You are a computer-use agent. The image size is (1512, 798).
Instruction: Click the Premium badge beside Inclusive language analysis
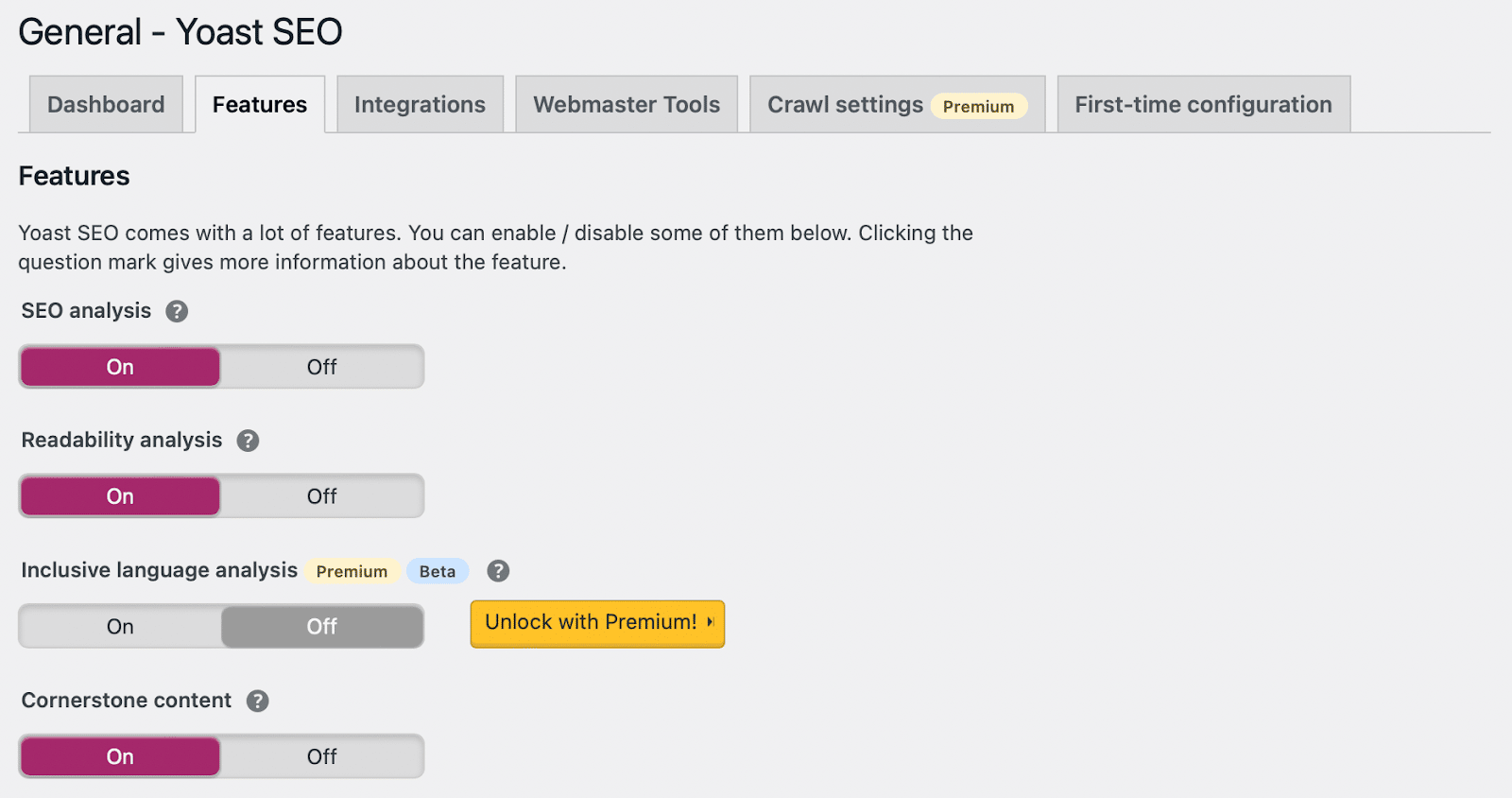tap(352, 571)
